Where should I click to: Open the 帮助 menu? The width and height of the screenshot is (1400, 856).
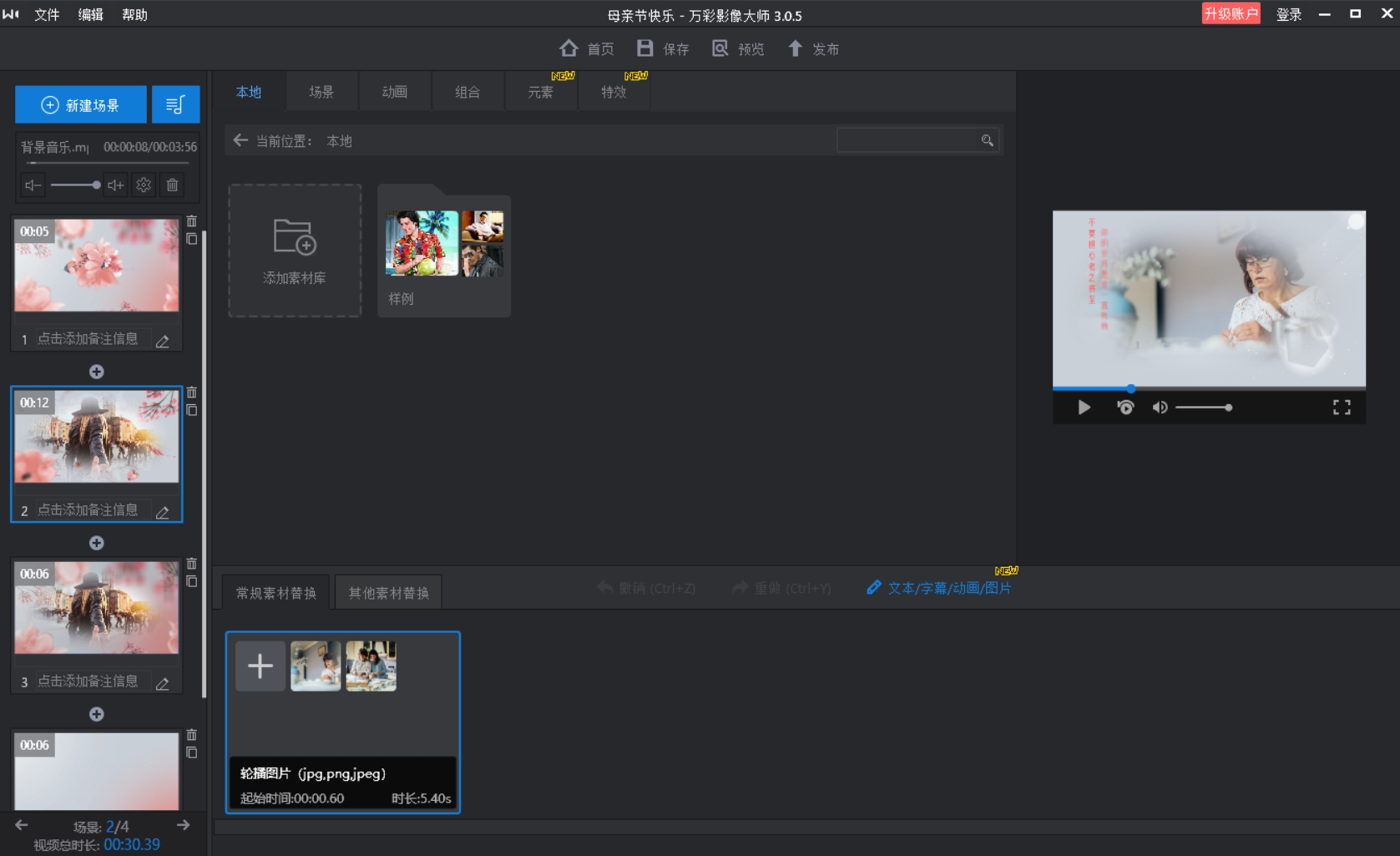[134, 14]
